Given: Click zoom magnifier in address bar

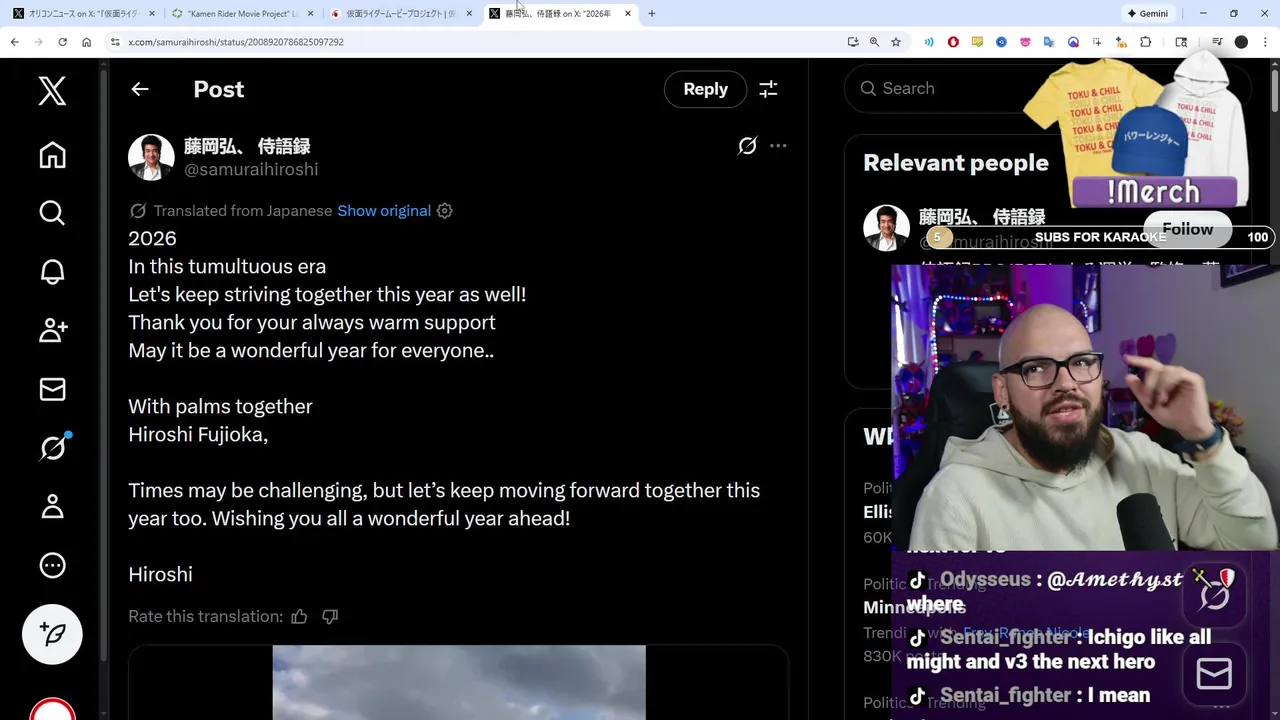Looking at the screenshot, I should (x=874, y=42).
